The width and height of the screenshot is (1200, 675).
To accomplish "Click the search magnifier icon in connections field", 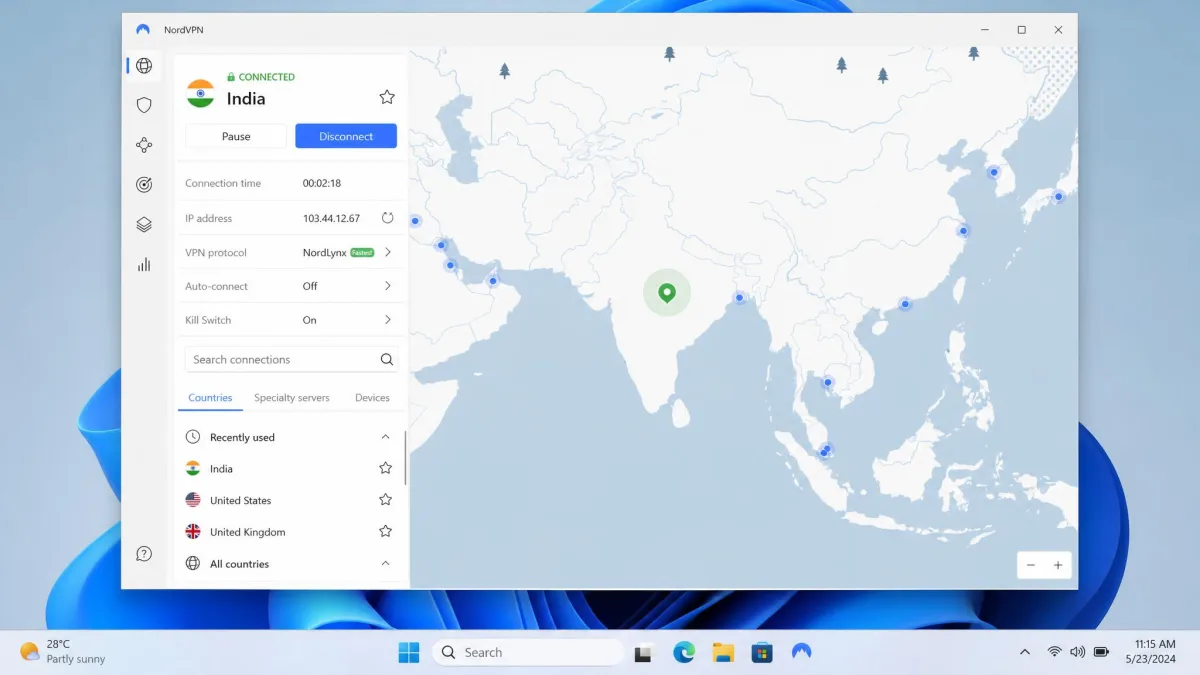I will click(x=387, y=360).
